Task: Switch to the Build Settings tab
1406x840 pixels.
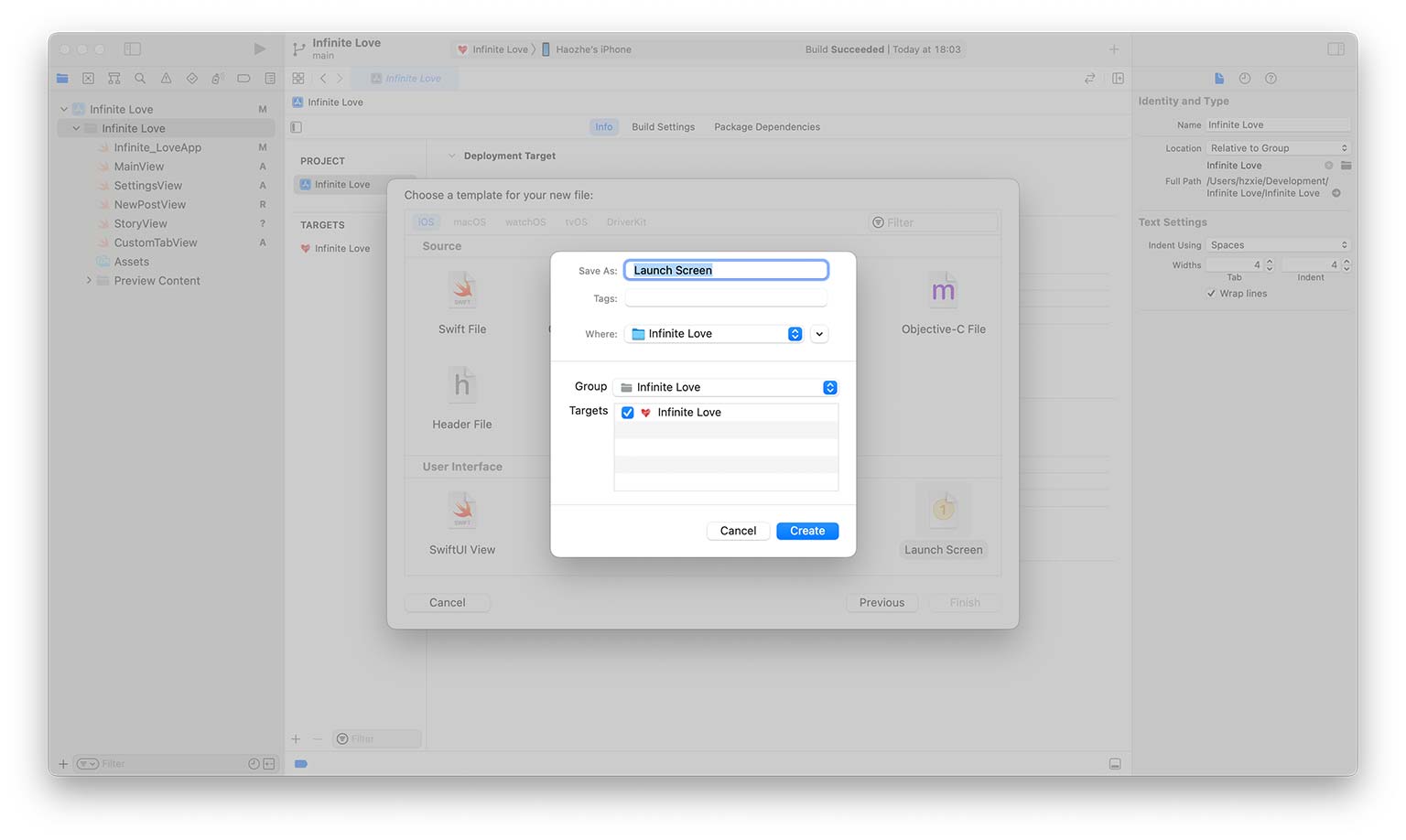Action: tap(664, 127)
